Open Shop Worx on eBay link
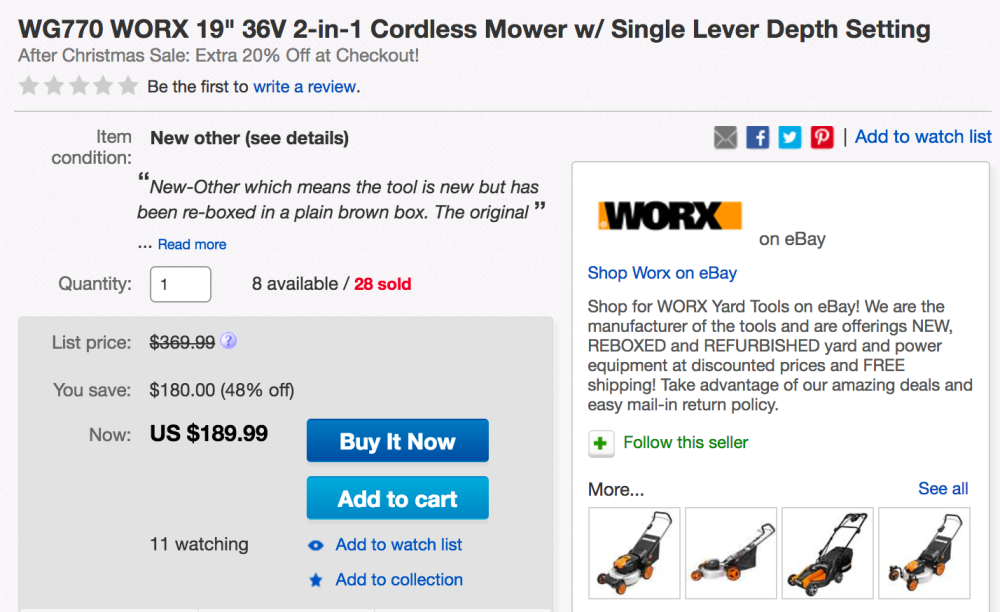 click(x=662, y=273)
